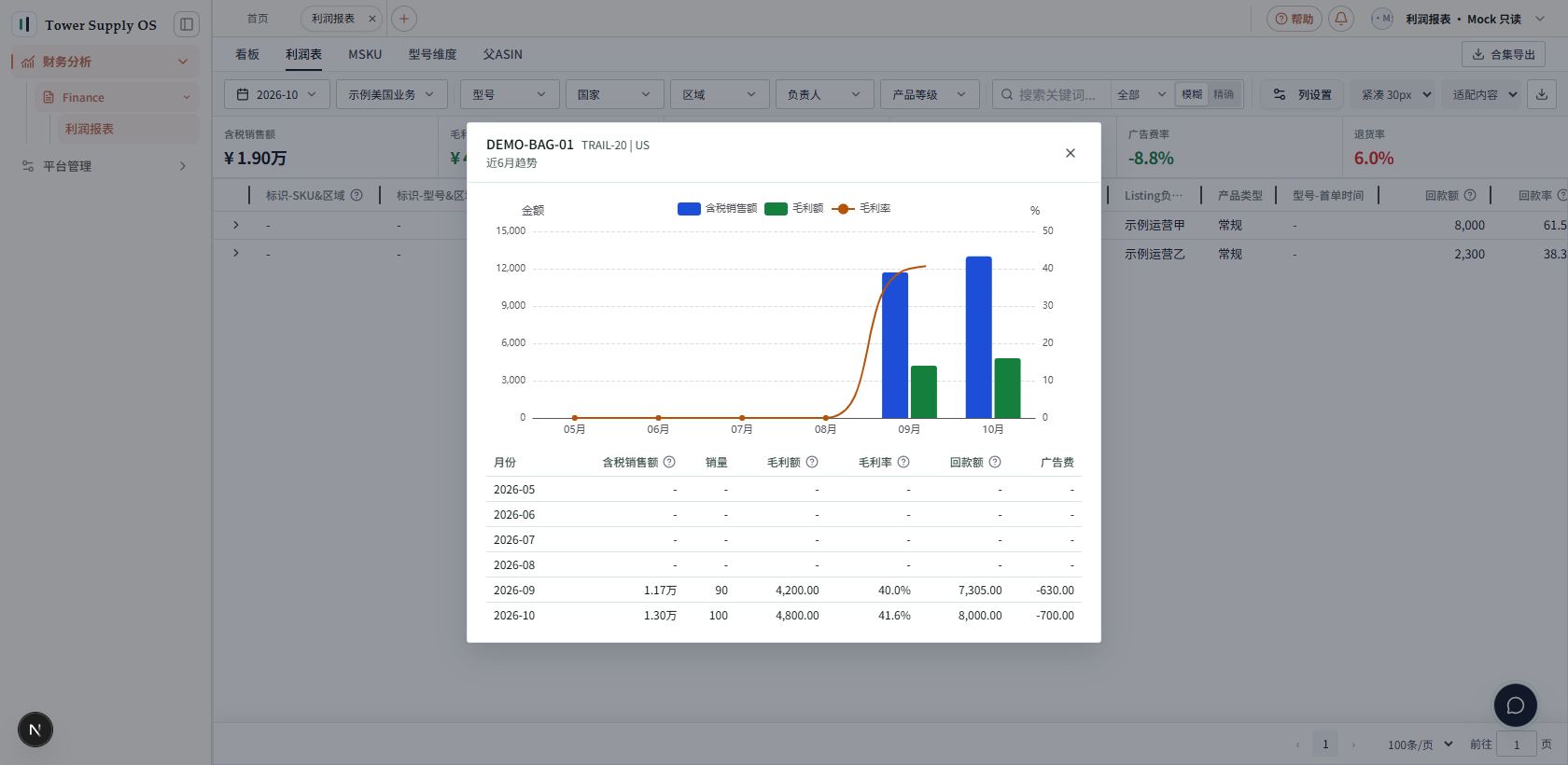Toggle 毛利额 series in chart legend
Viewport: 1568px width, 765px height.
click(794, 208)
